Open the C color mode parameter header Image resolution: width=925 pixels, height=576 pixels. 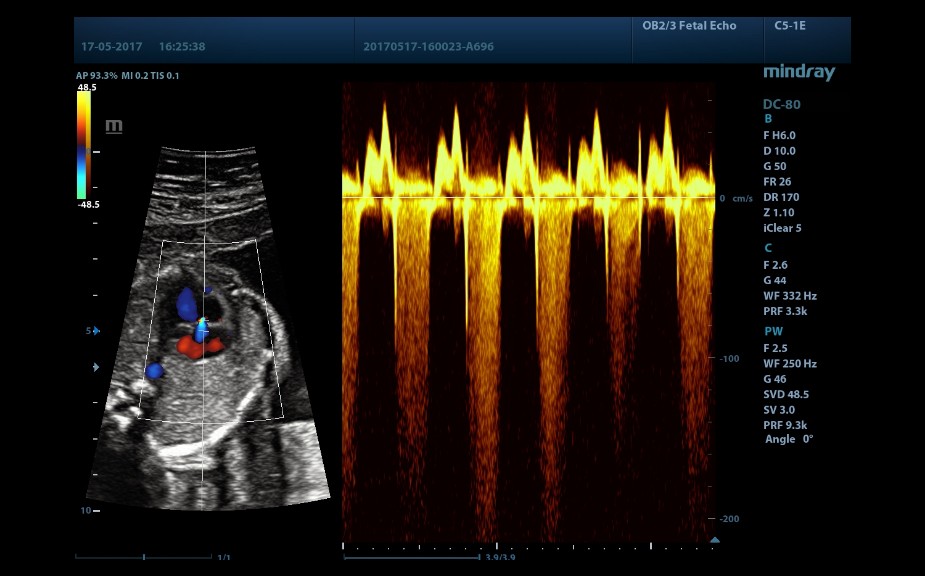click(768, 247)
